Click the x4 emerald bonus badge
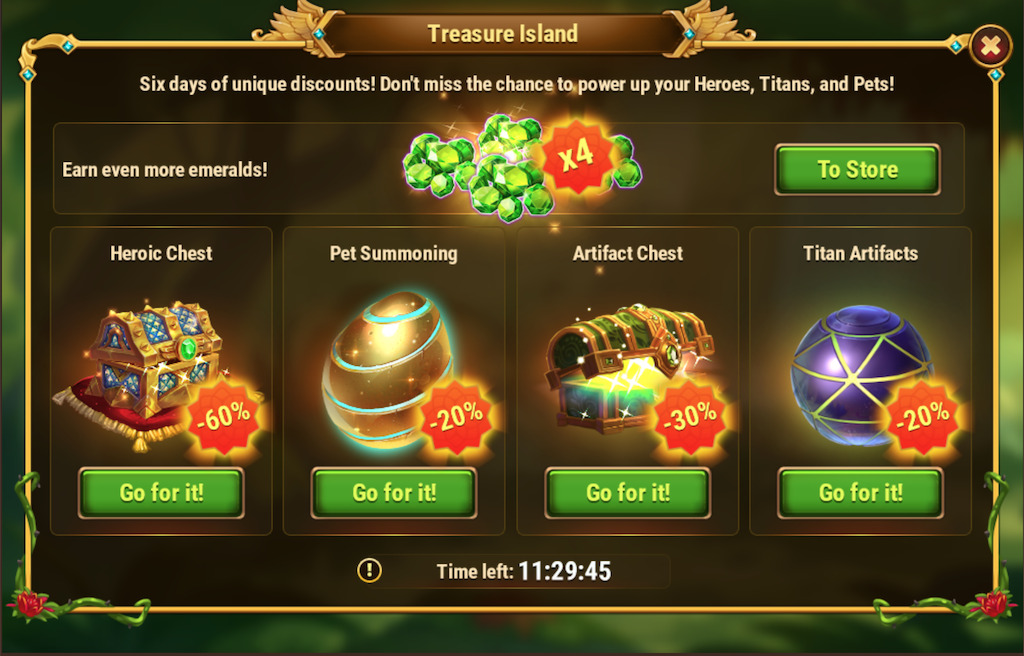The height and width of the screenshot is (656, 1024). 578,156
